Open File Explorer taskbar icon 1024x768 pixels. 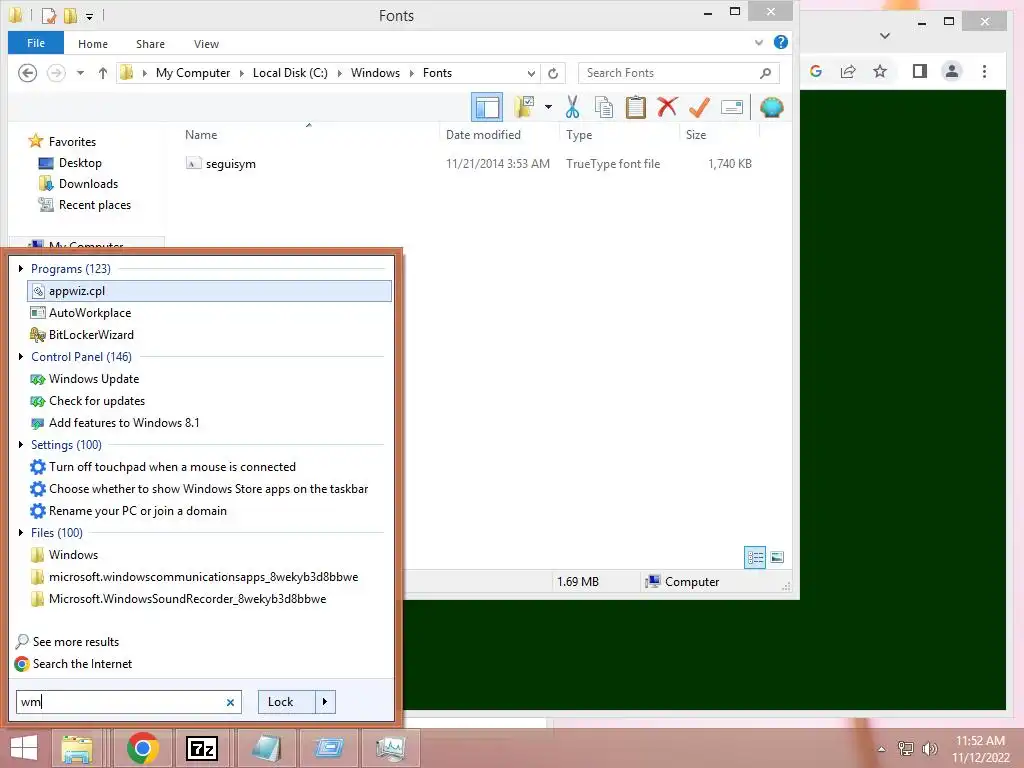pos(76,748)
